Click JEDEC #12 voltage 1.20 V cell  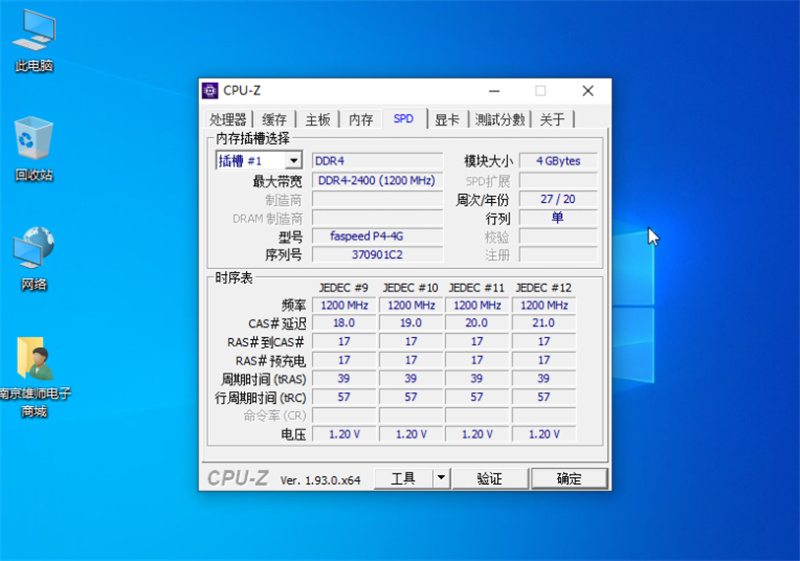click(x=544, y=434)
